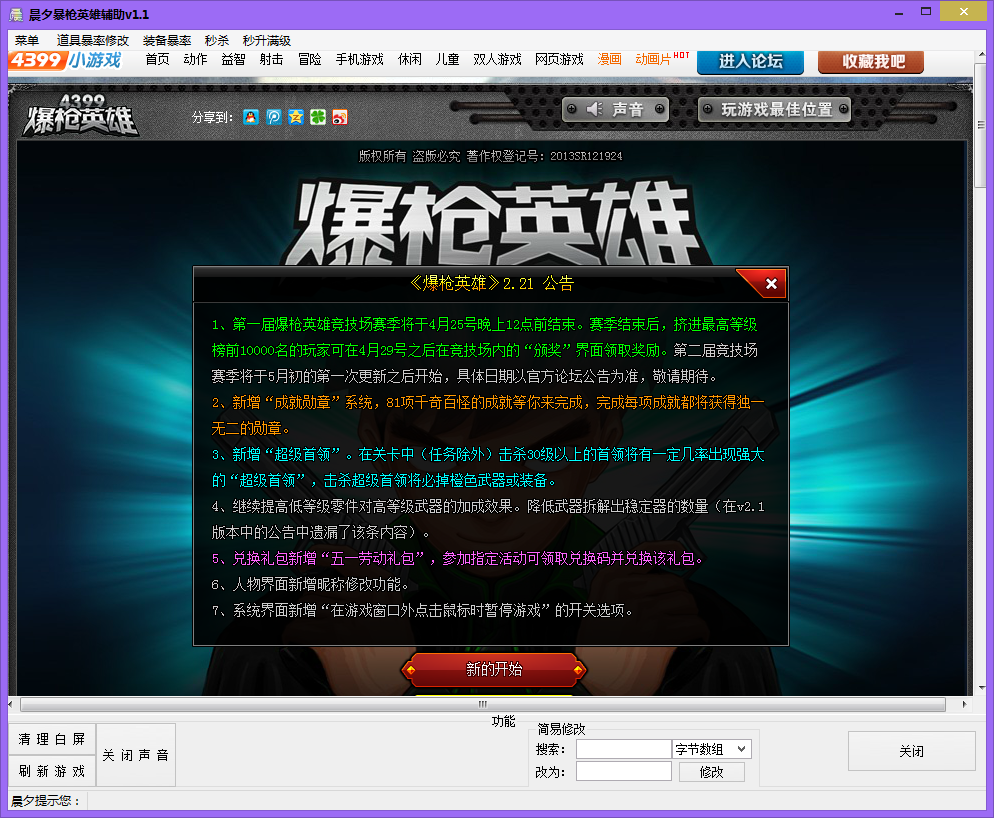Open the 菜单 menu
The image size is (994, 818).
(x=27, y=41)
